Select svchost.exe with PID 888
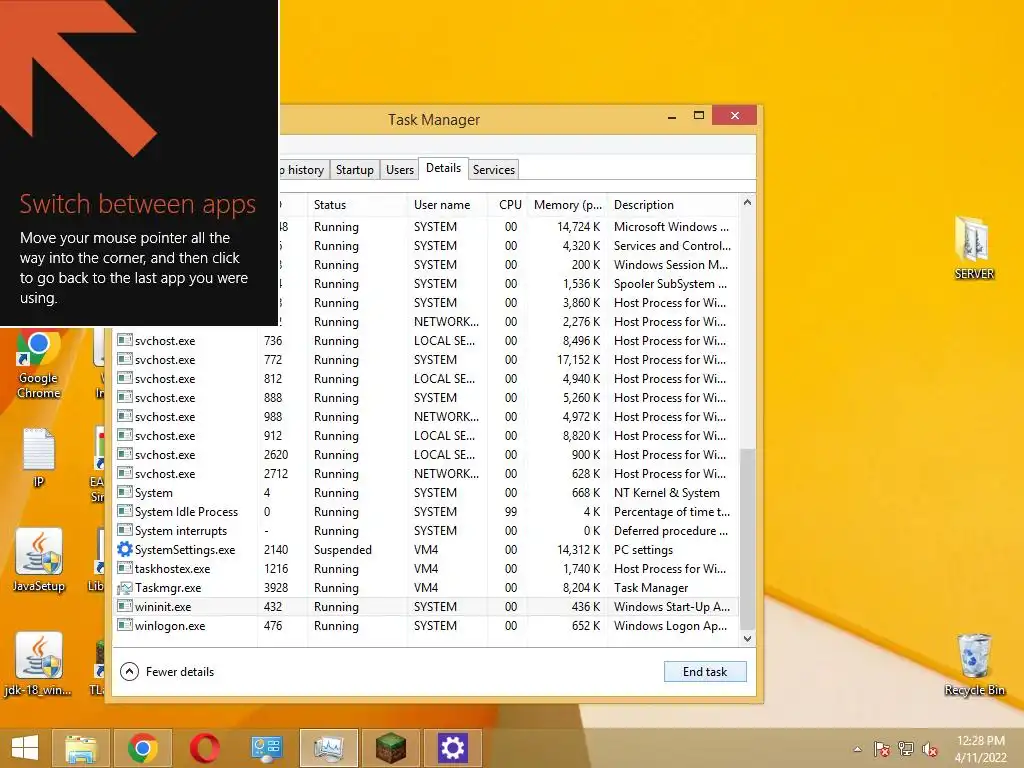 pos(426,397)
